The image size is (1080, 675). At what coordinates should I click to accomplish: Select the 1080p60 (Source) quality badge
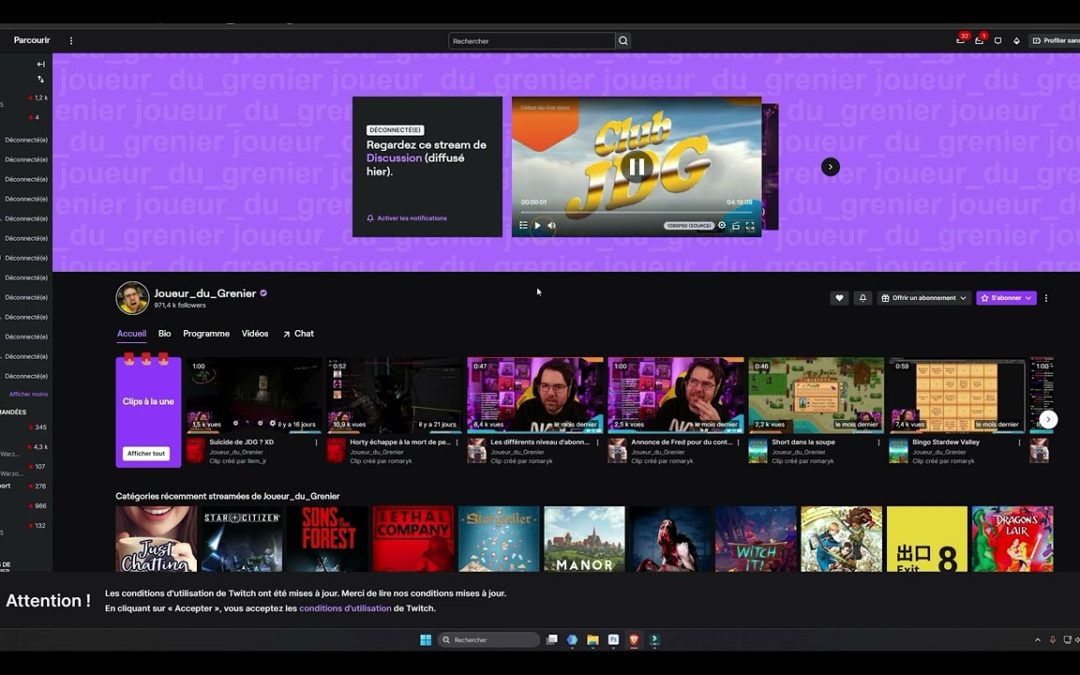tap(689, 225)
